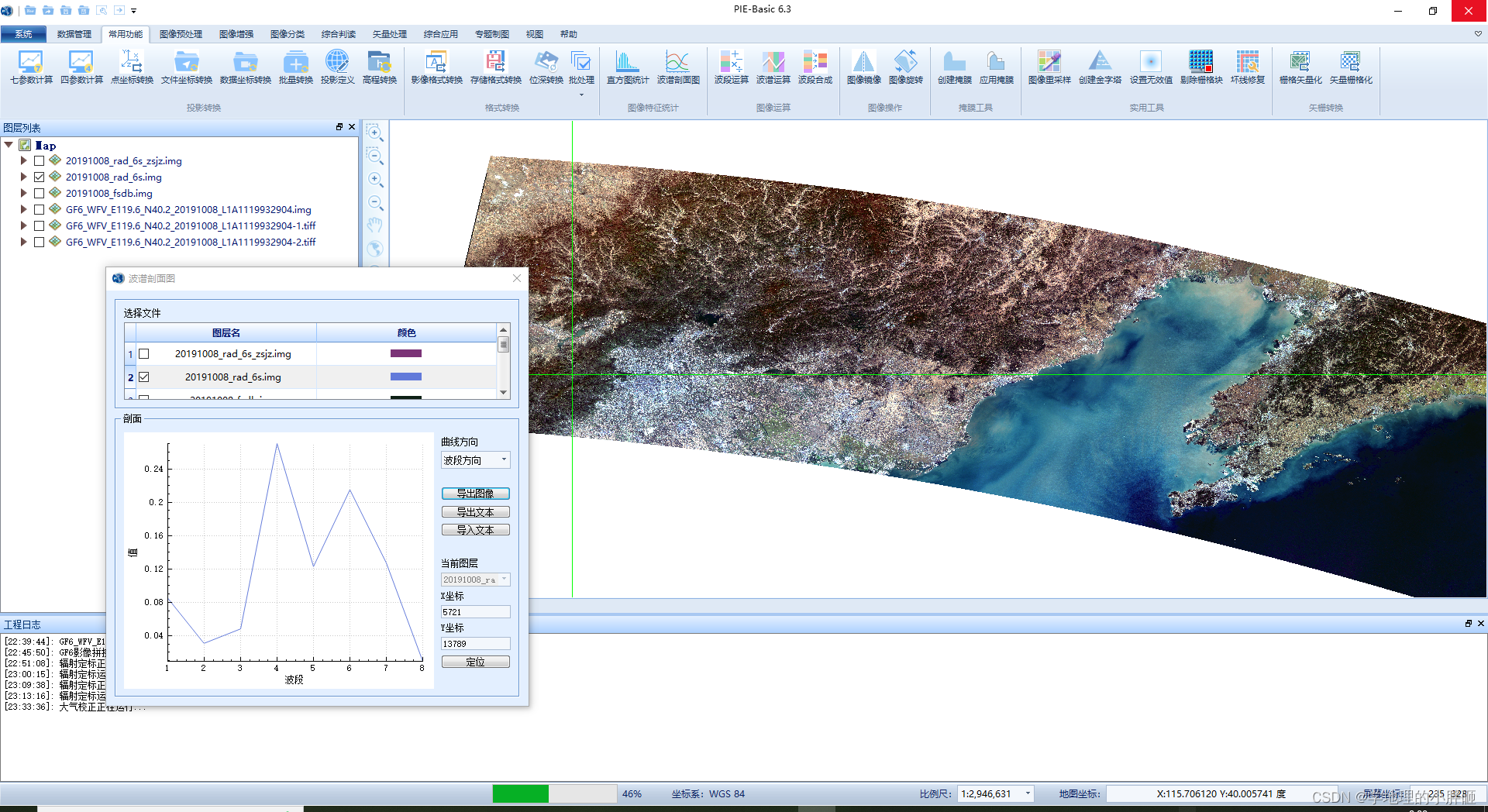
Task: Open the 曲线方向 dropdown
Action: 475,460
